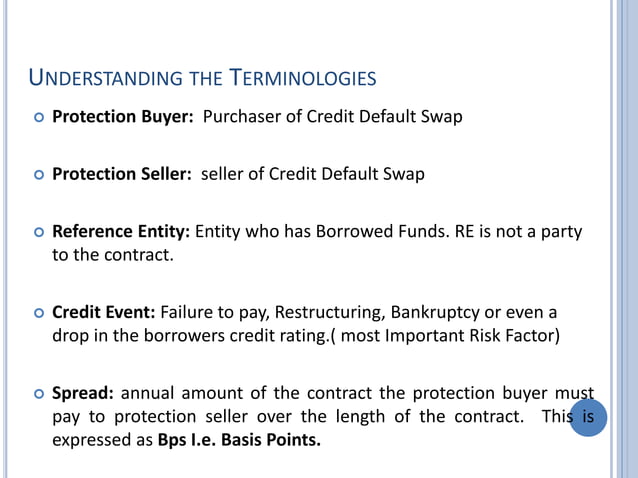Select the bold 'Protection Buyer:' label
The height and width of the screenshot is (478, 638).
[123, 117]
